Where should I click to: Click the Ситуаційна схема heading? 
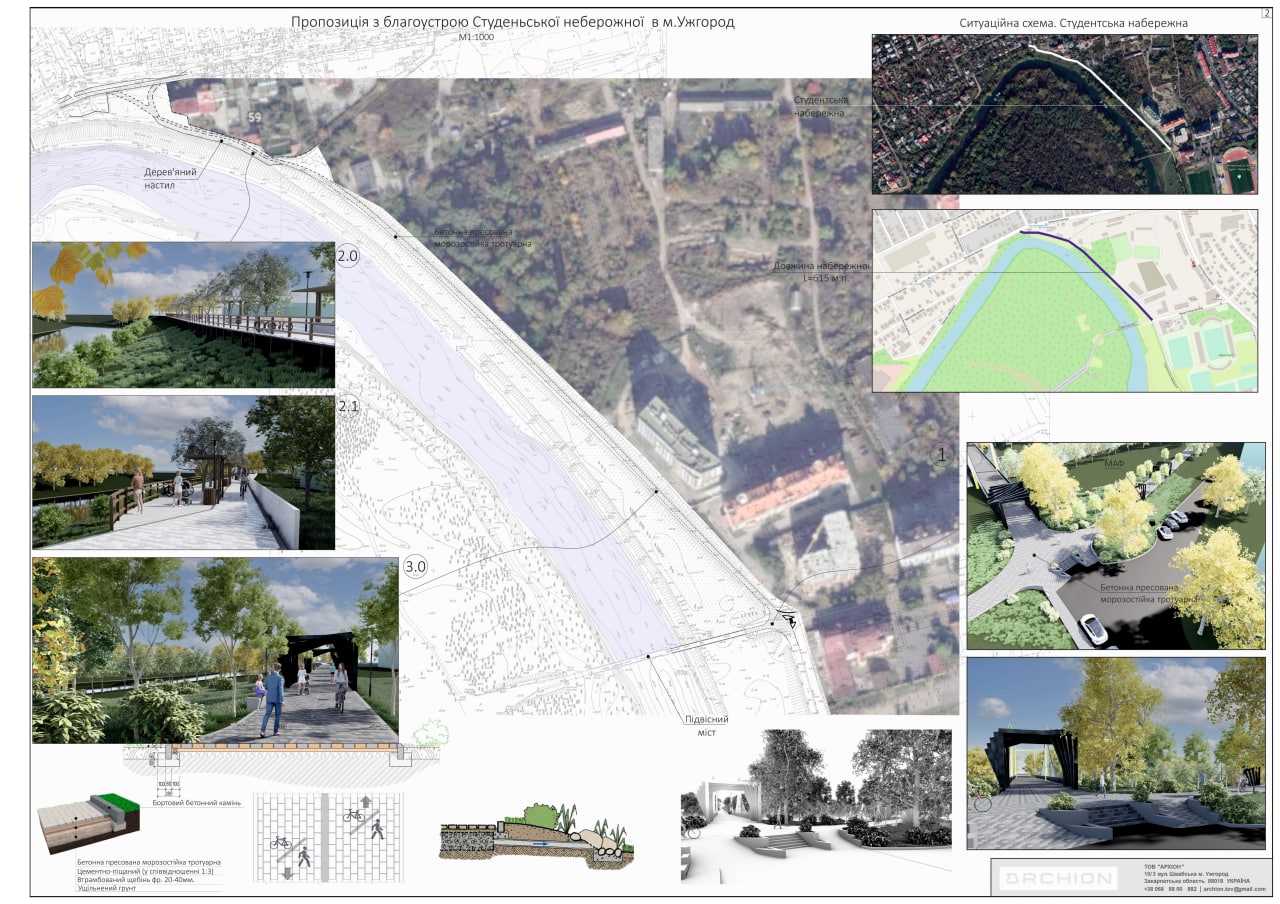coord(1073,22)
